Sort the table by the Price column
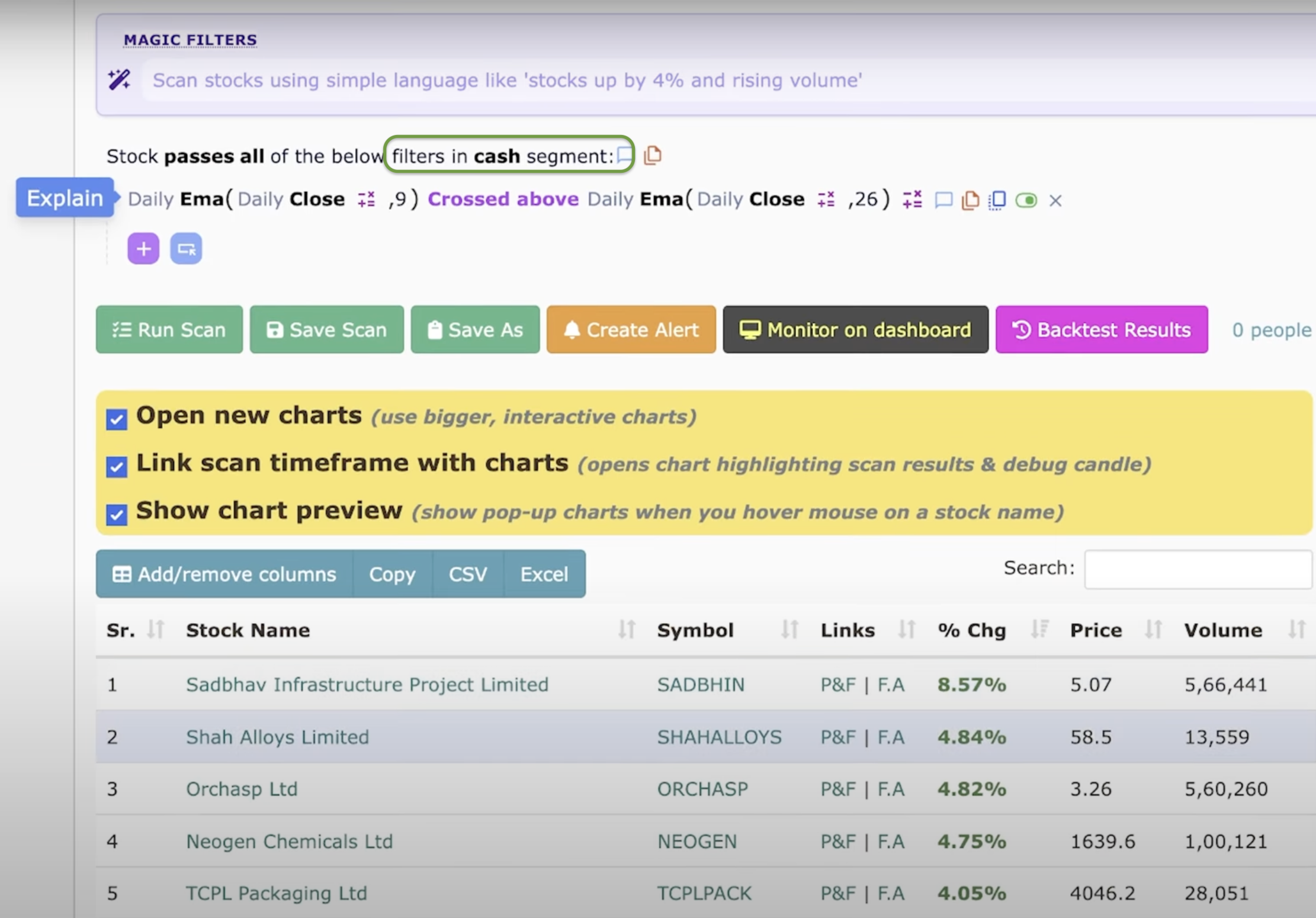The image size is (1316, 918). (x=1153, y=629)
